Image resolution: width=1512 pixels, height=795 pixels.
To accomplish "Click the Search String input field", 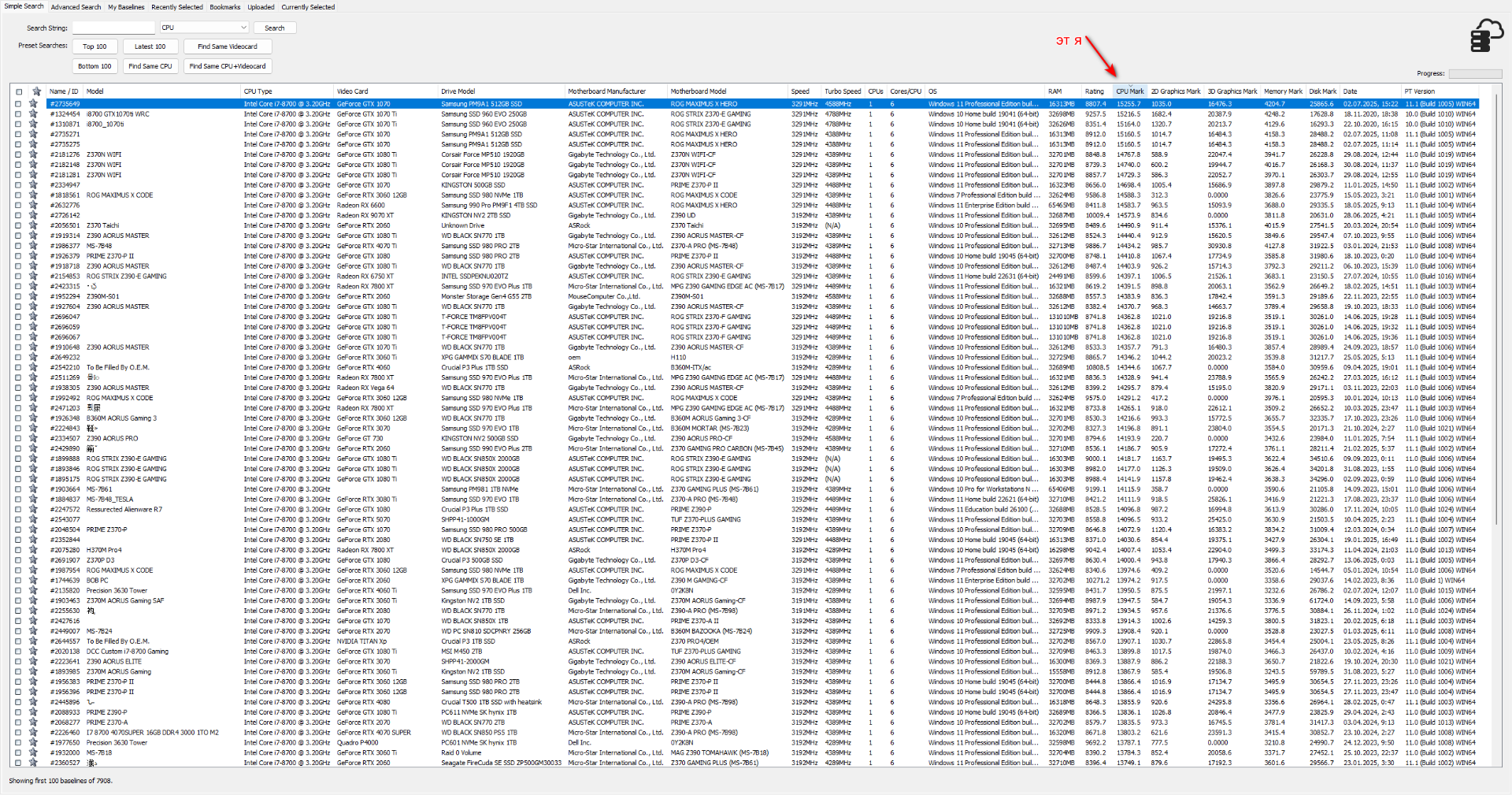I will 114,28.
